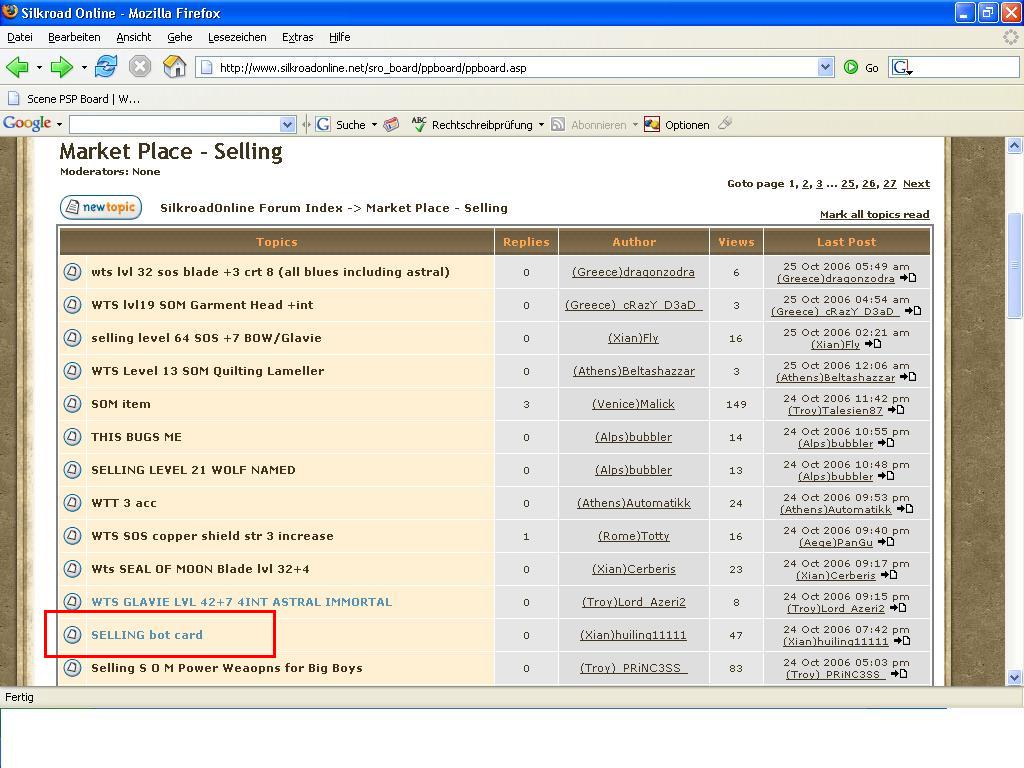The height and width of the screenshot is (768, 1024).
Task: Click latest post icon in SOM item row
Action: (896, 410)
